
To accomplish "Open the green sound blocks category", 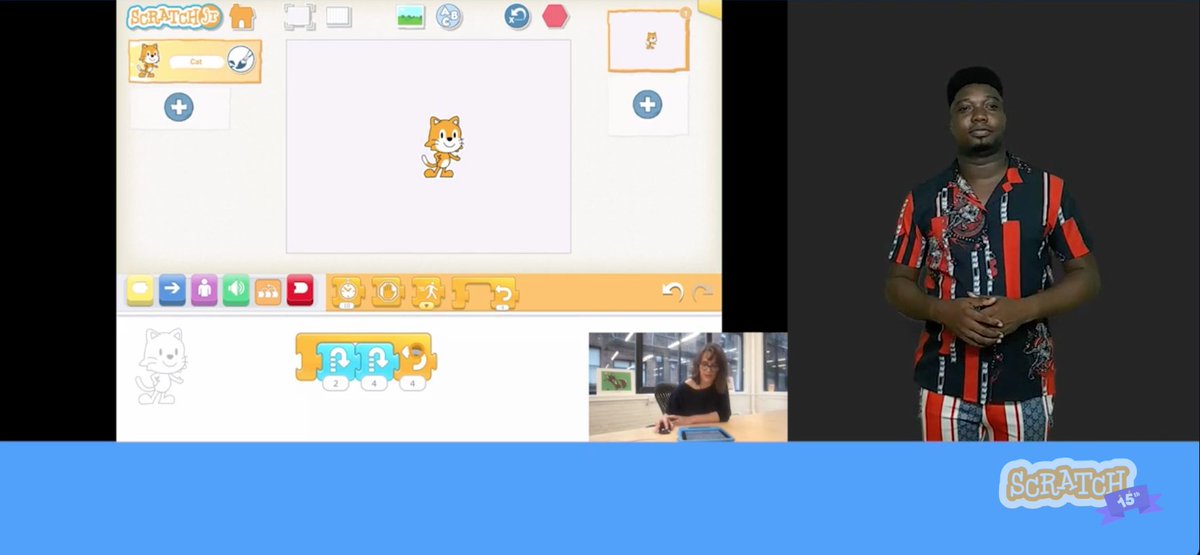I will point(236,290).
